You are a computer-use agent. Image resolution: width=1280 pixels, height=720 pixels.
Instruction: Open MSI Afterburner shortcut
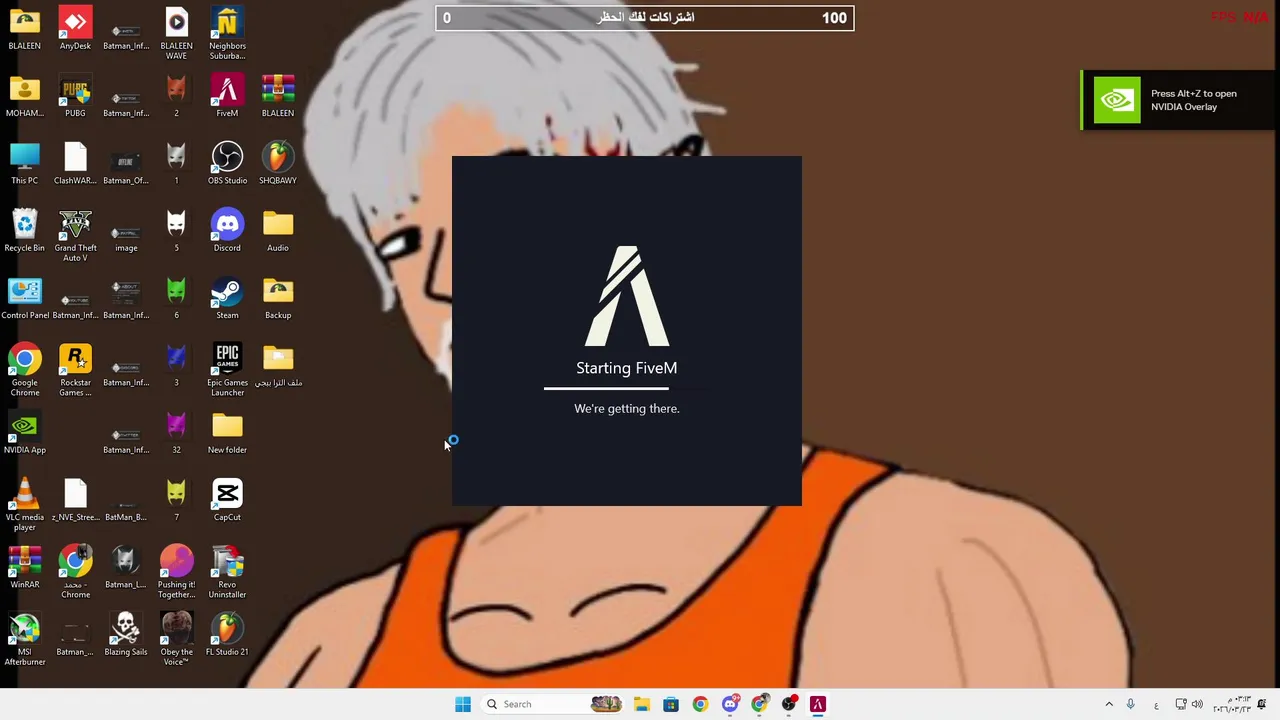[x=25, y=640]
